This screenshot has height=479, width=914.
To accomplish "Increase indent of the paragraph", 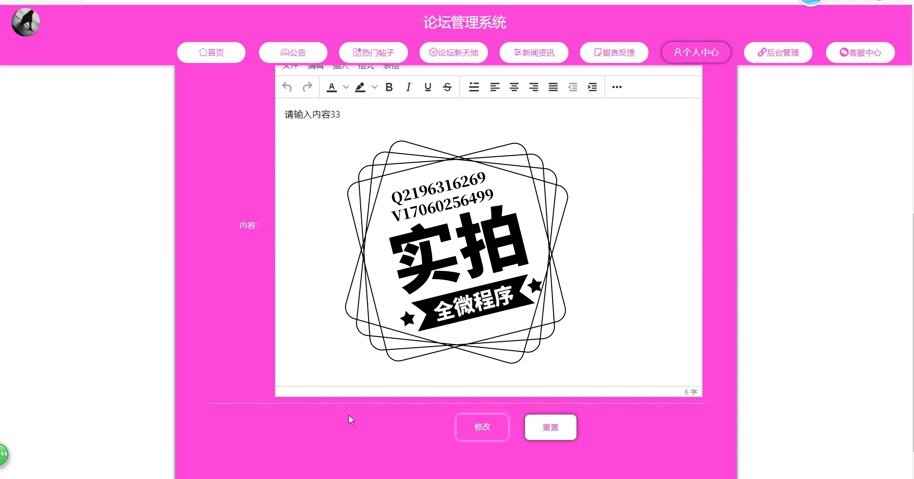I will pyautogui.click(x=592, y=87).
